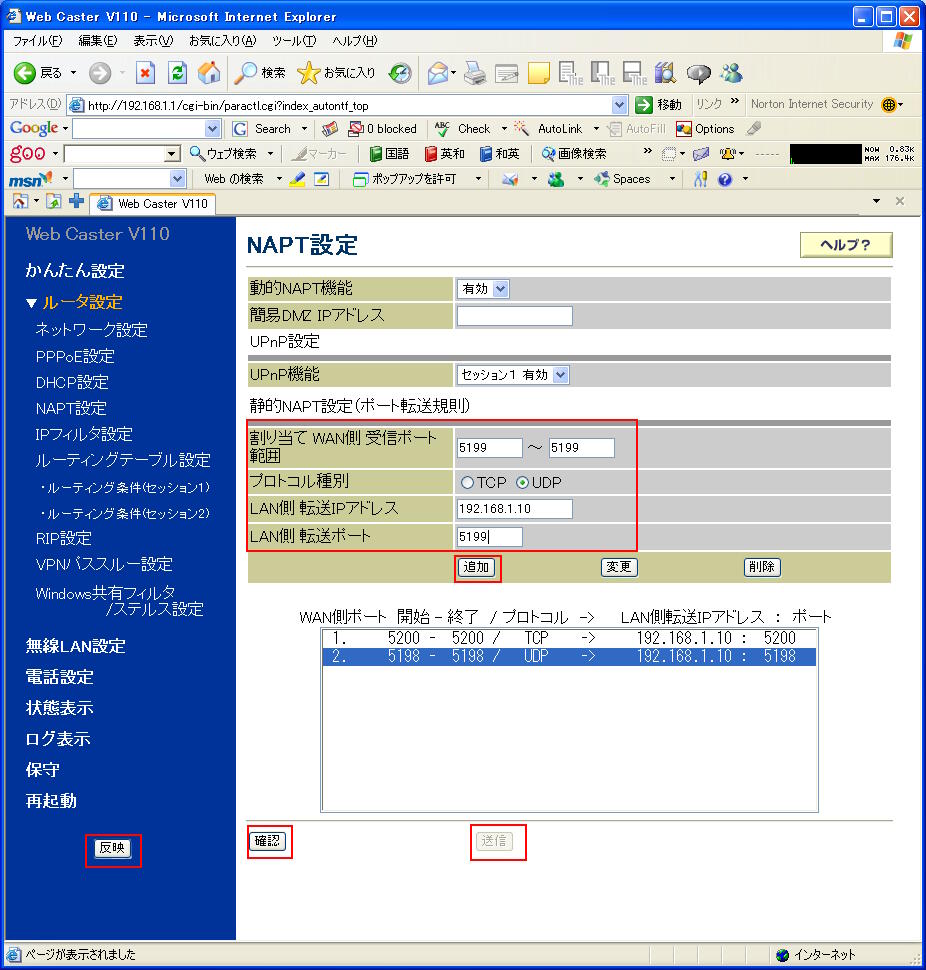Open the Favorites star icon (お気に入り)
Screen dimensions: 926x970
tap(308, 73)
